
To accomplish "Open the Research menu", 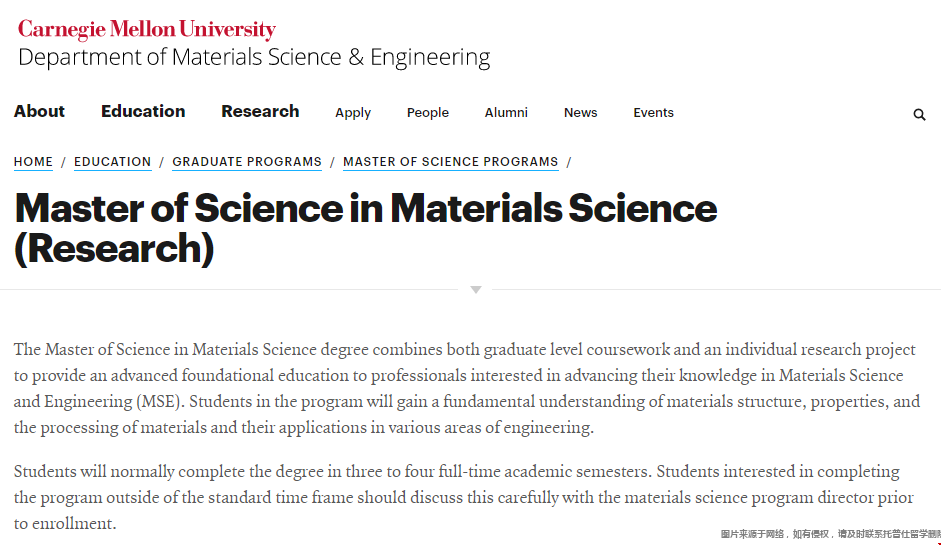I will click(260, 112).
